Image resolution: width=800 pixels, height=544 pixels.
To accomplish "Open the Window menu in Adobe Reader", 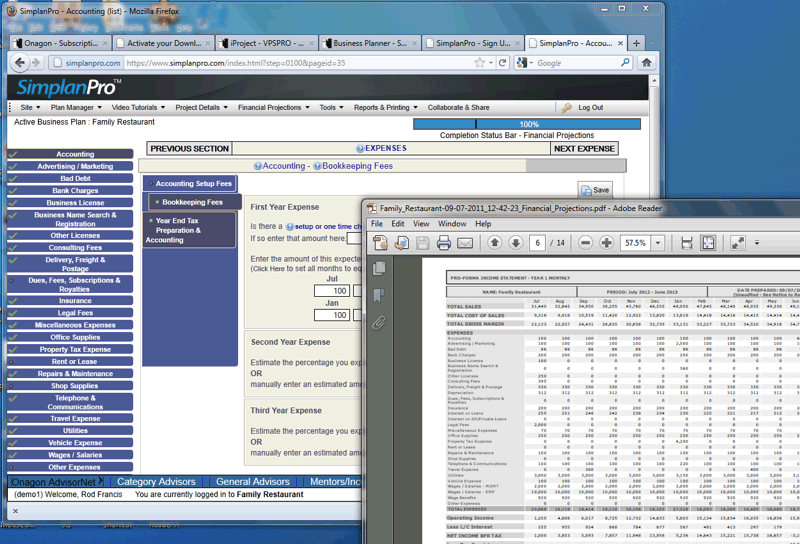I will point(452,224).
